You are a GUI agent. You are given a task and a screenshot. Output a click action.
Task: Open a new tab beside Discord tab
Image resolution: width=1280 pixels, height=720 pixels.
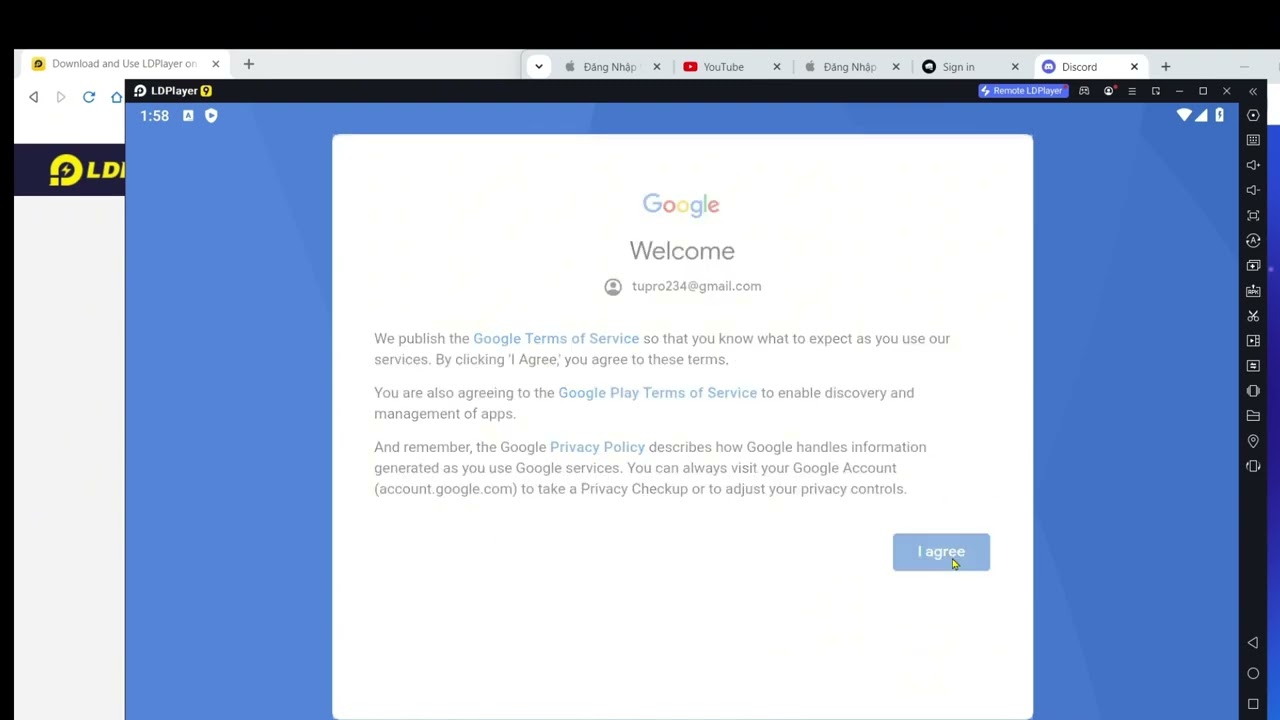(1165, 67)
